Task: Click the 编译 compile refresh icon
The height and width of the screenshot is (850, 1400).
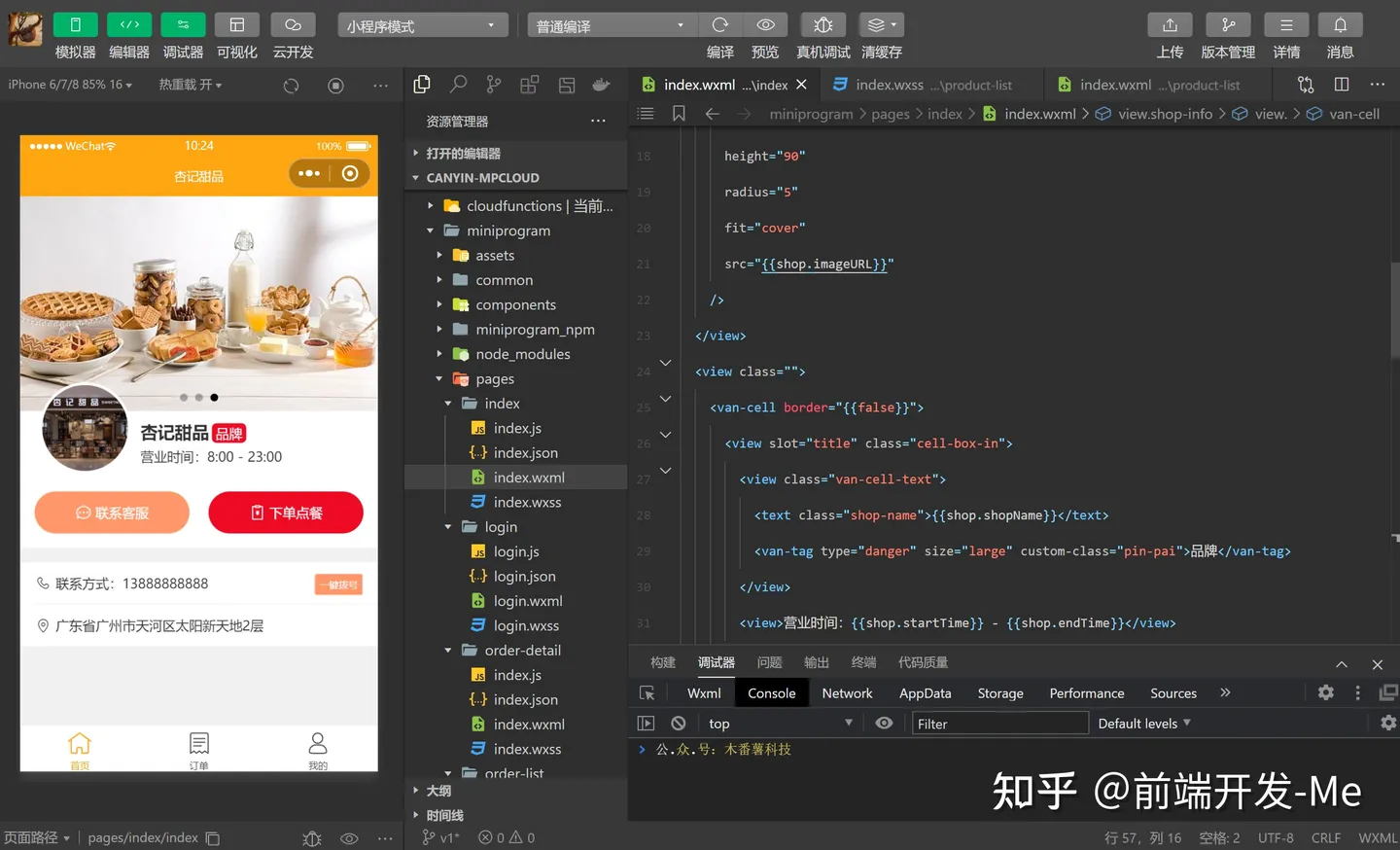Action: click(x=720, y=25)
